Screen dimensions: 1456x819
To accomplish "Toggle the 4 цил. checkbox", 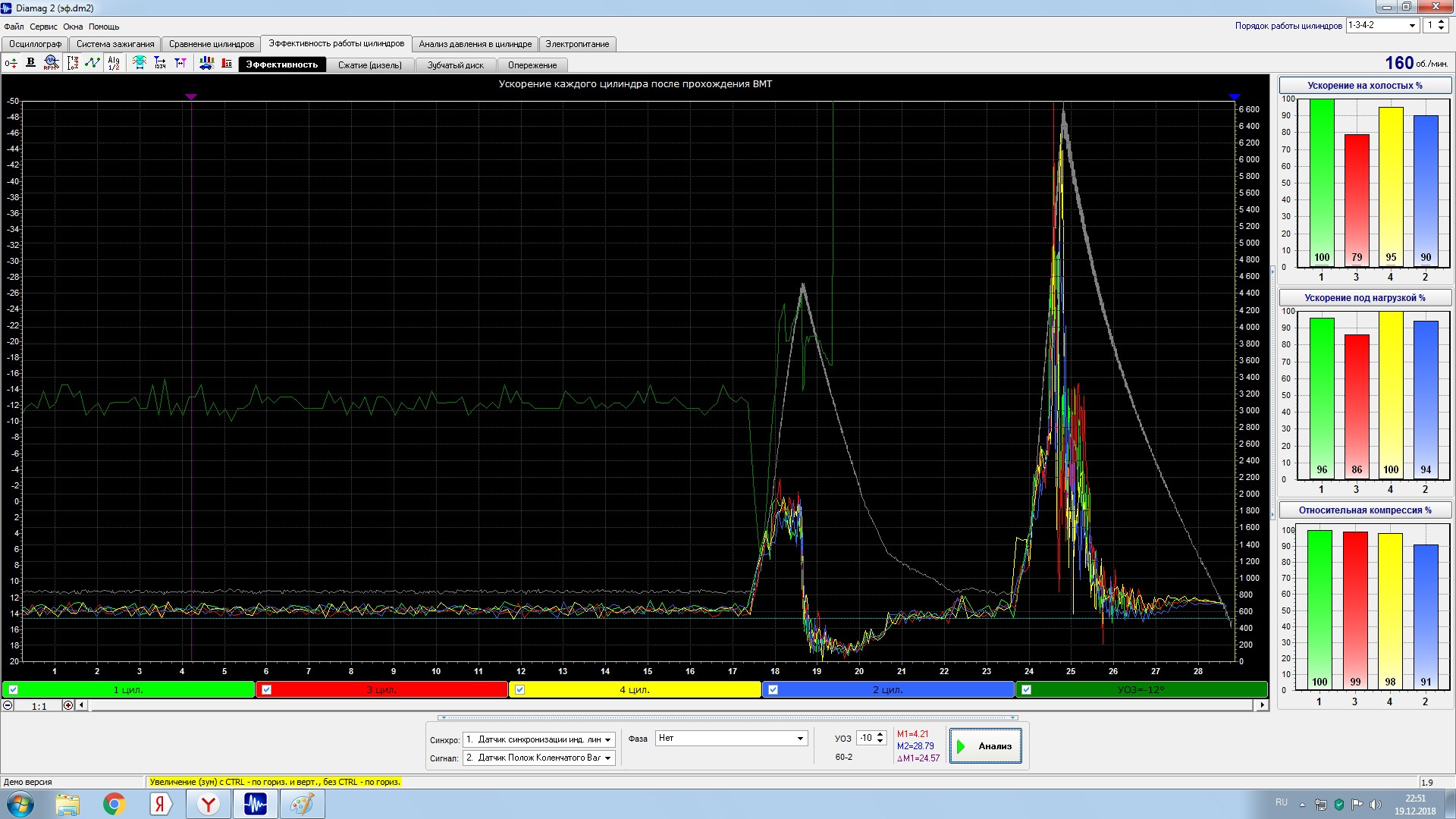I will click(x=519, y=690).
